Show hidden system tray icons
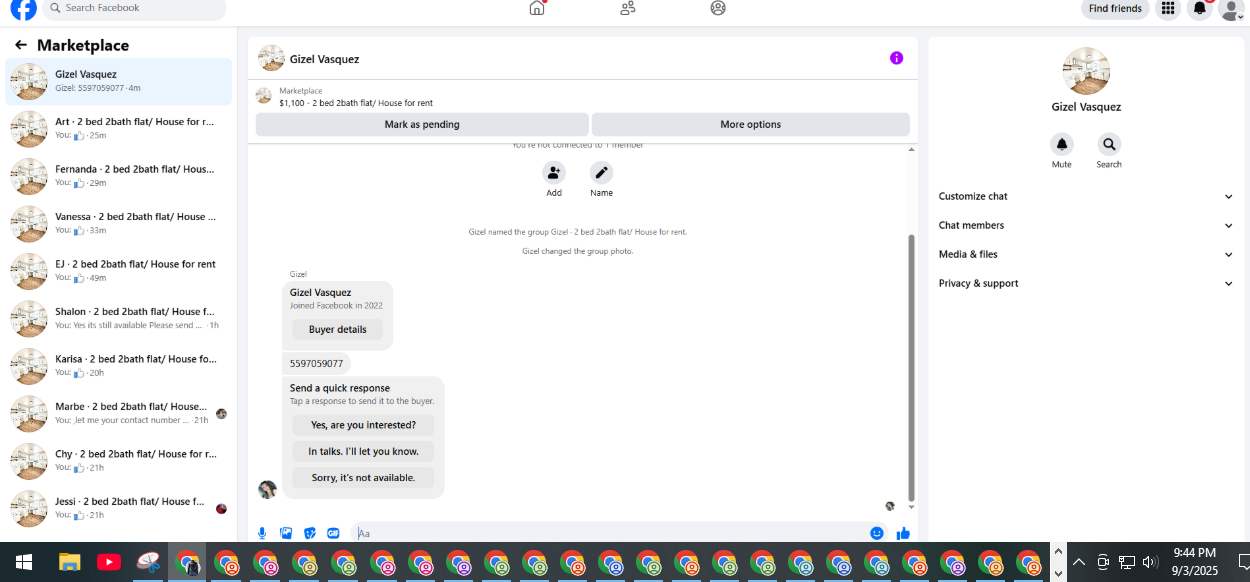 pyautogui.click(x=1079, y=562)
